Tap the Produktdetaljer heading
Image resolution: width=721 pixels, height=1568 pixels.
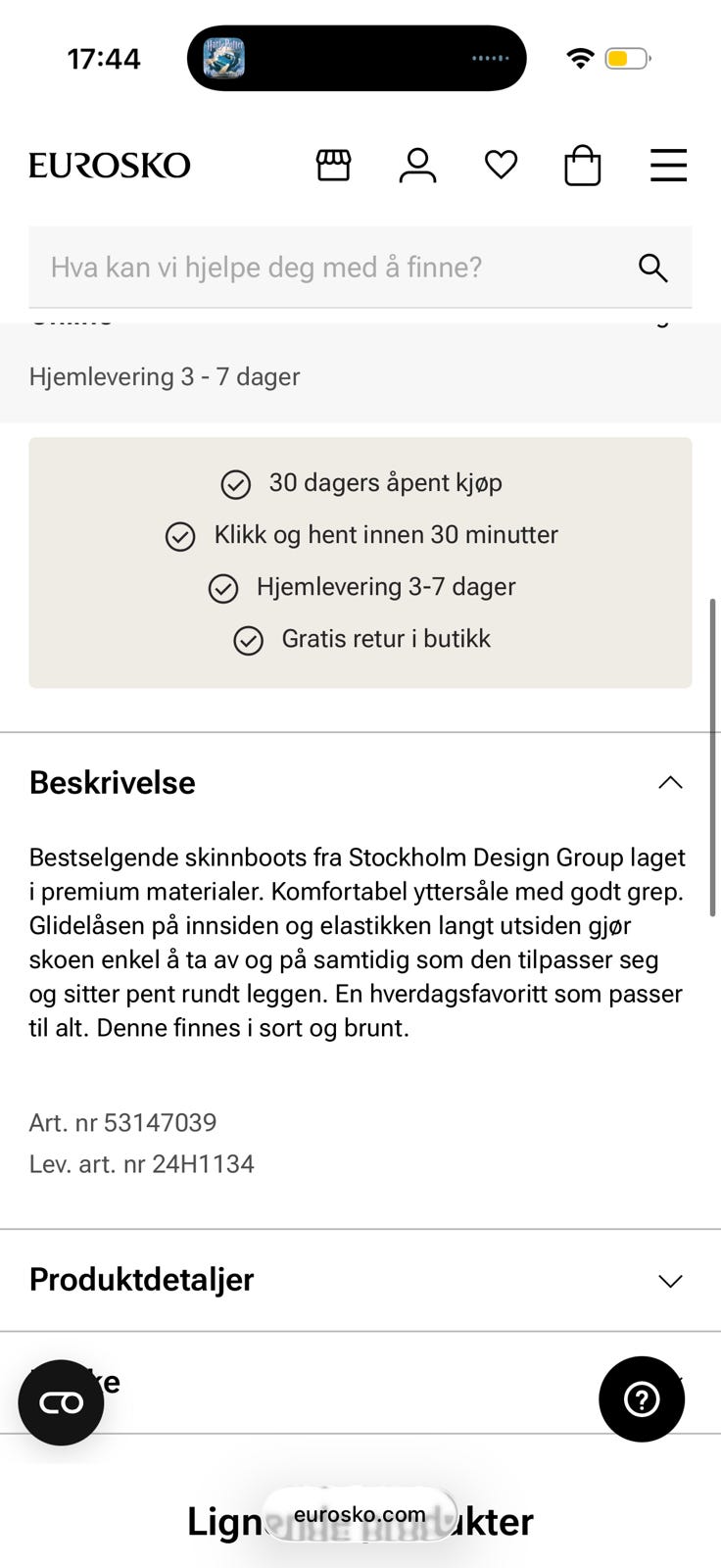click(142, 1280)
